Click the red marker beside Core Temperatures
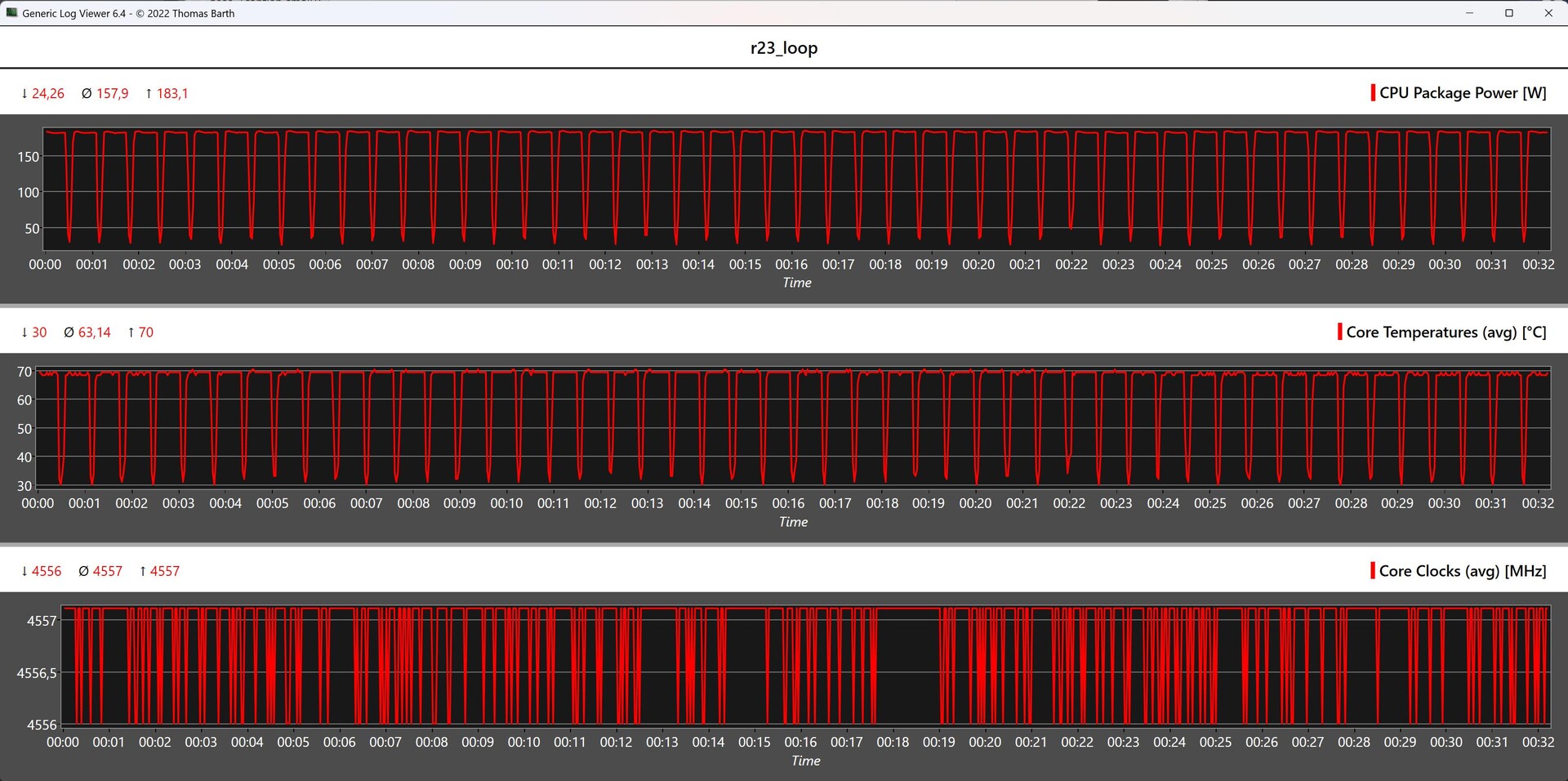The width and height of the screenshot is (1568, 781). pyautogui.click(x=1340, y=332)
